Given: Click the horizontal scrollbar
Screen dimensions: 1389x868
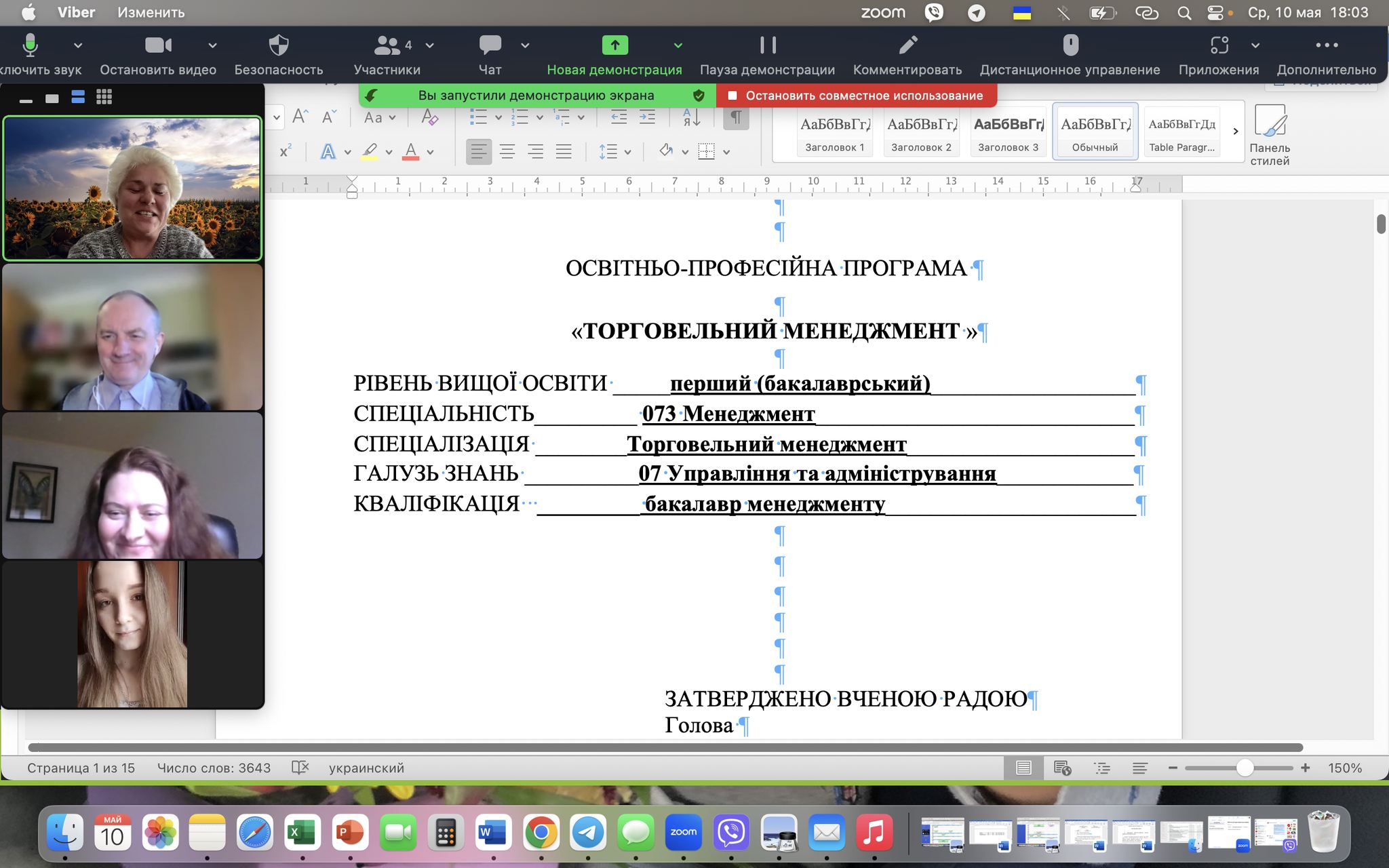Looking at the screenshot, I should point(665,747).
